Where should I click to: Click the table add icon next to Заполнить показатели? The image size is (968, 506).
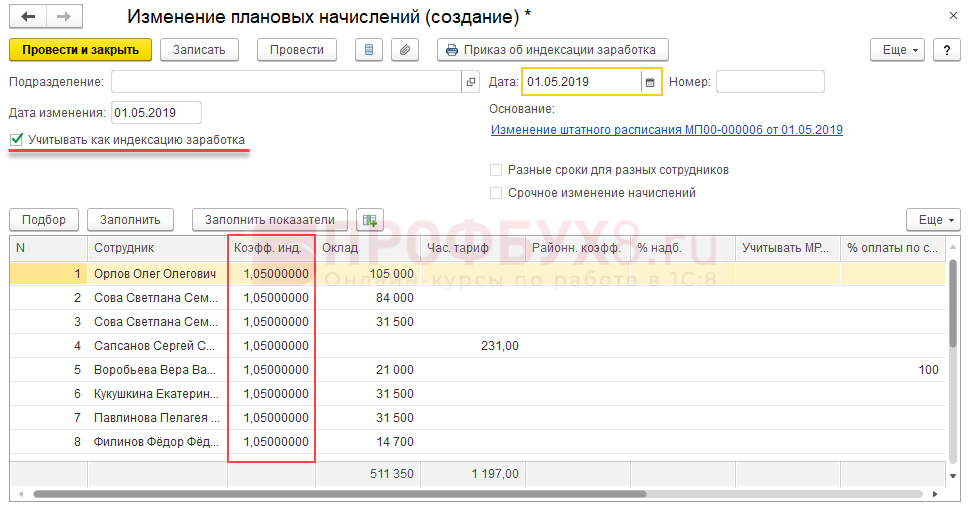pyautogui.click(x=371, y=220)
